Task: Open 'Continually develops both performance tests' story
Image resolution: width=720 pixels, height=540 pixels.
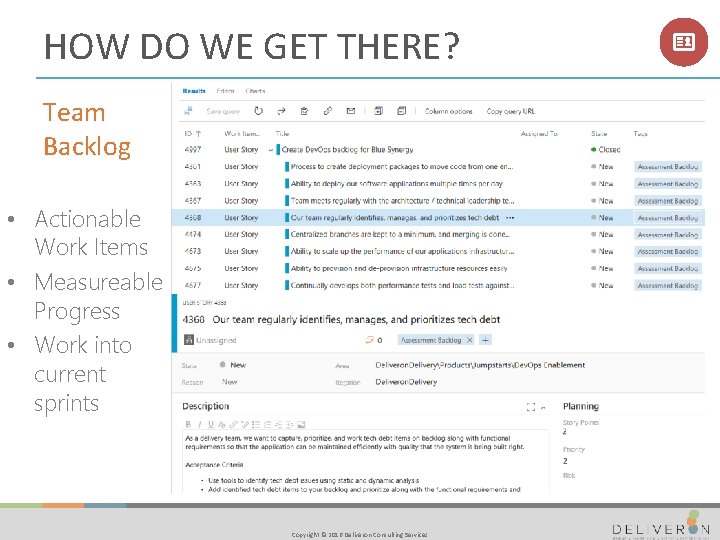Action: click(x=402, y=285)
